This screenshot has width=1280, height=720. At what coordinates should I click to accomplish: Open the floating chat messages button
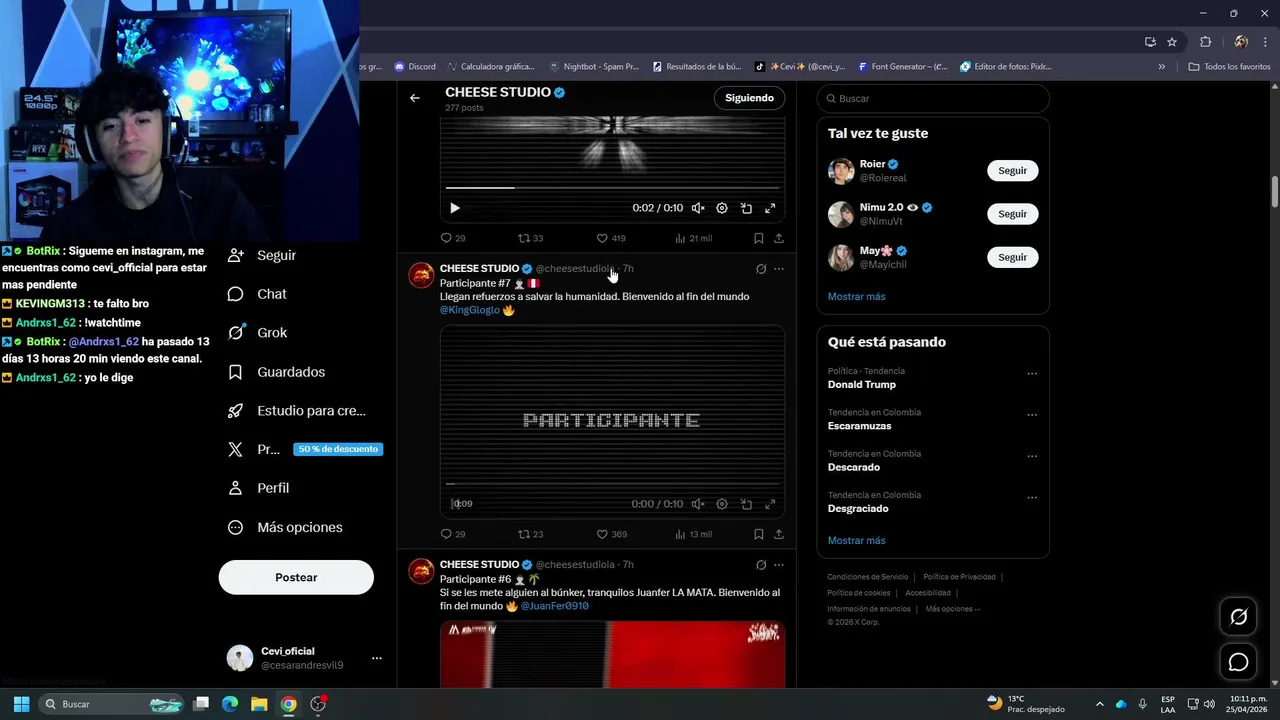[x=1238, y=662]
